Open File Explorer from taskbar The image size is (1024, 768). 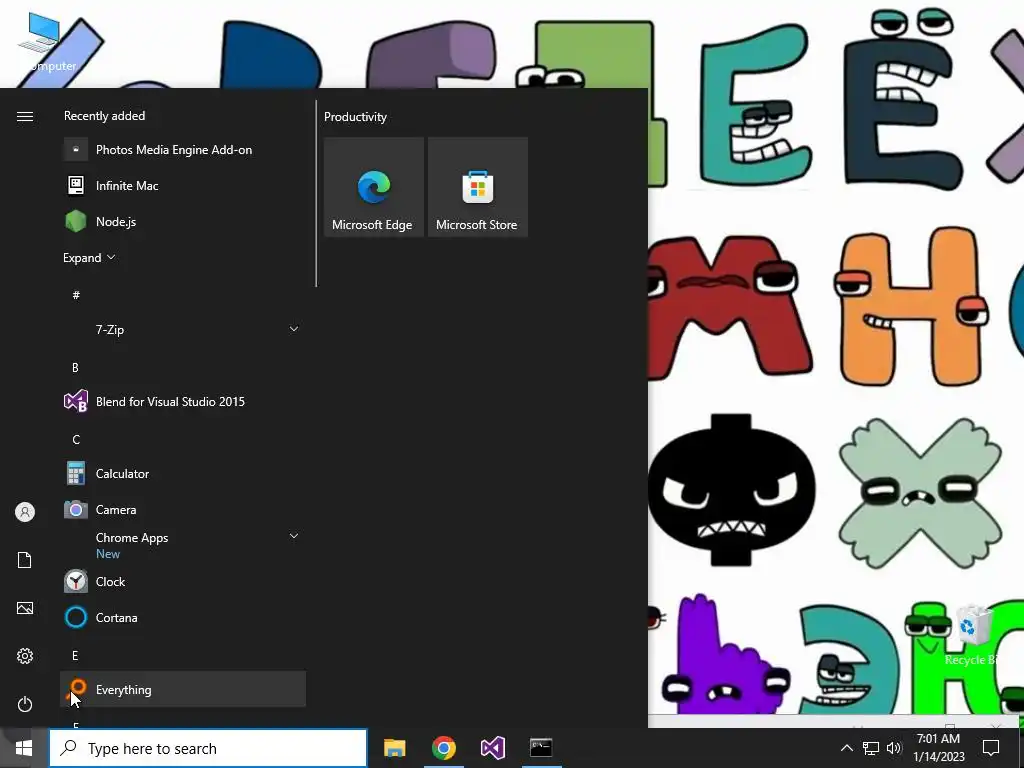[x=394, y=748]
